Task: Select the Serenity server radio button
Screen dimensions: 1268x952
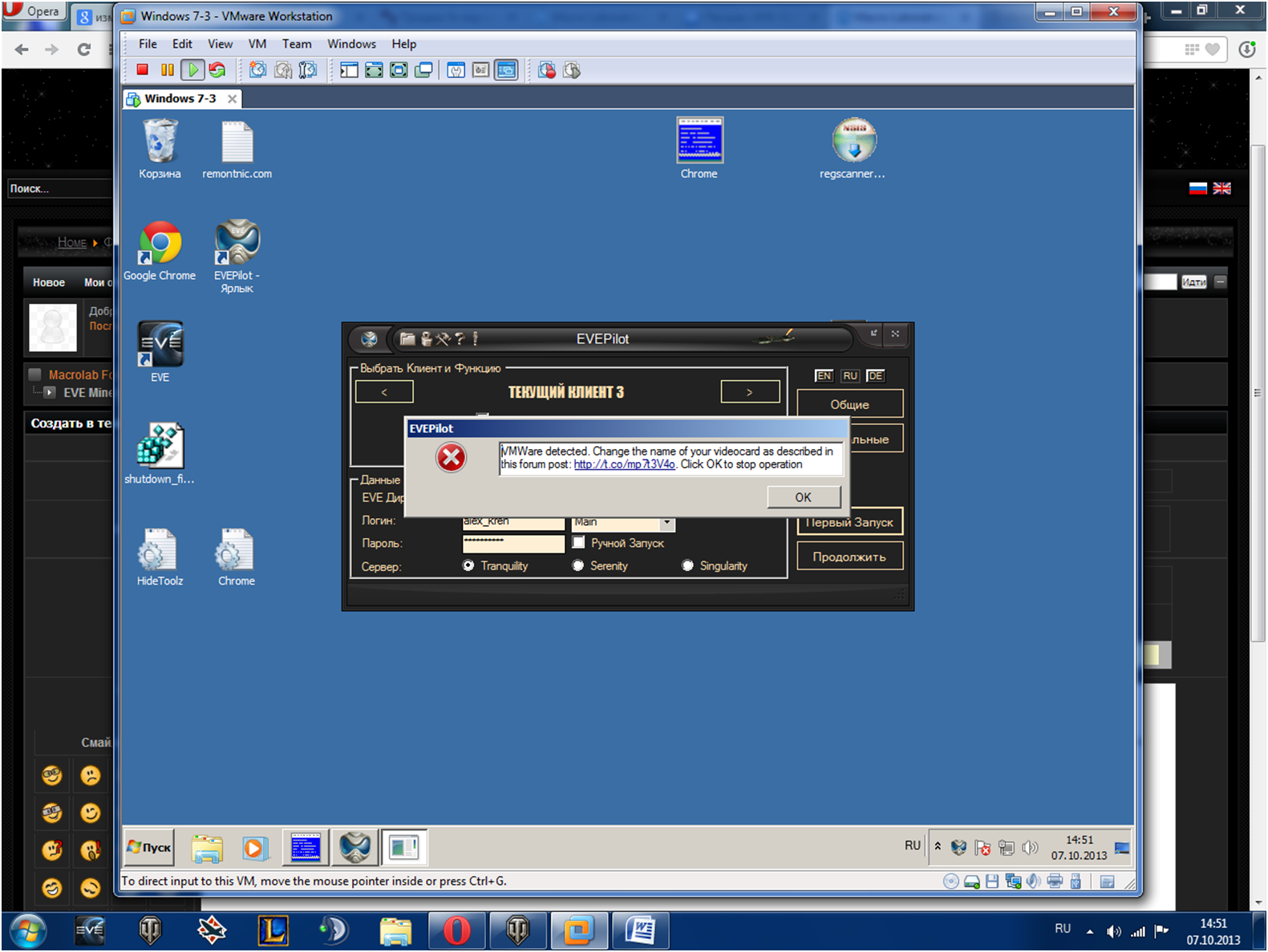Action: point(577,565)
